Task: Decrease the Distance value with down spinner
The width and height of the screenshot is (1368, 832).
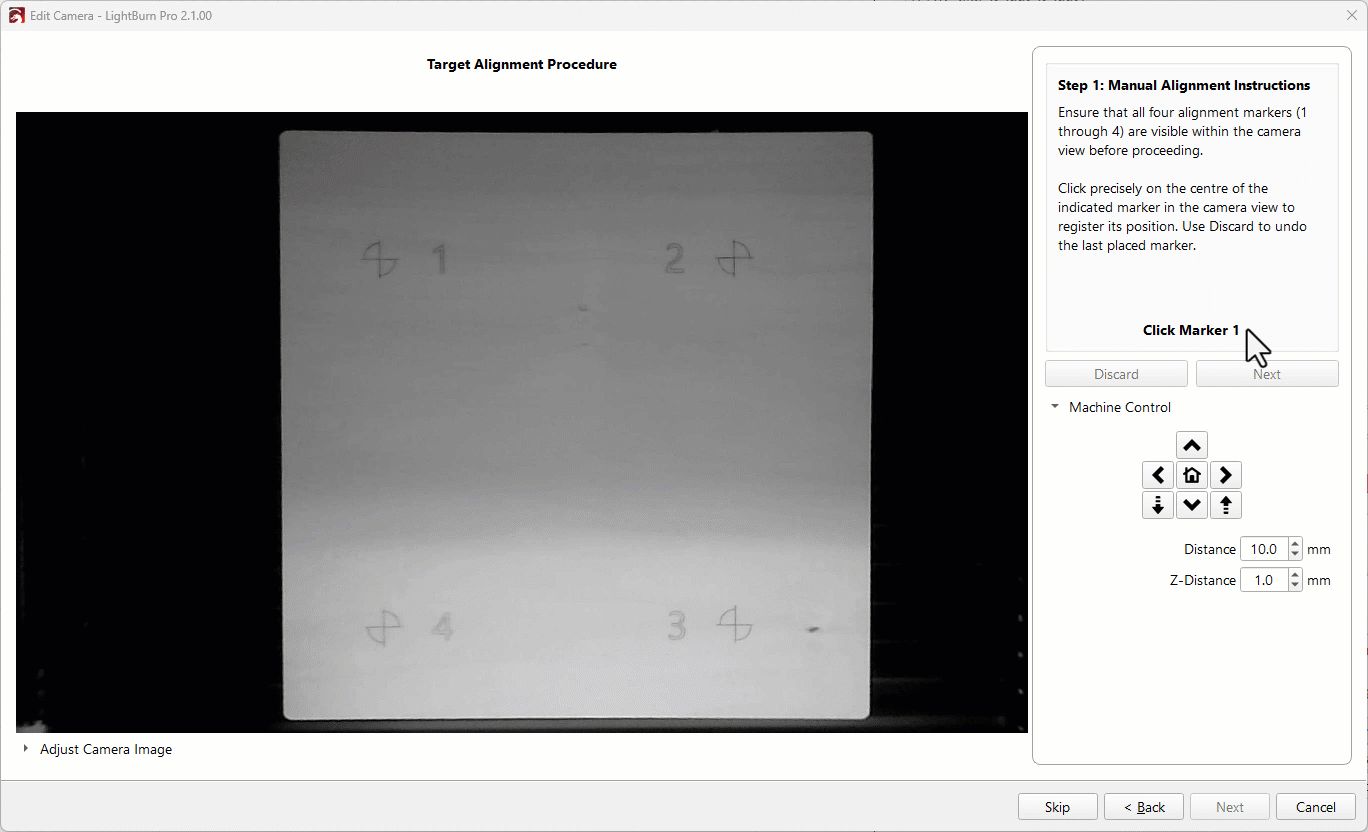Action: (1295, 554)
